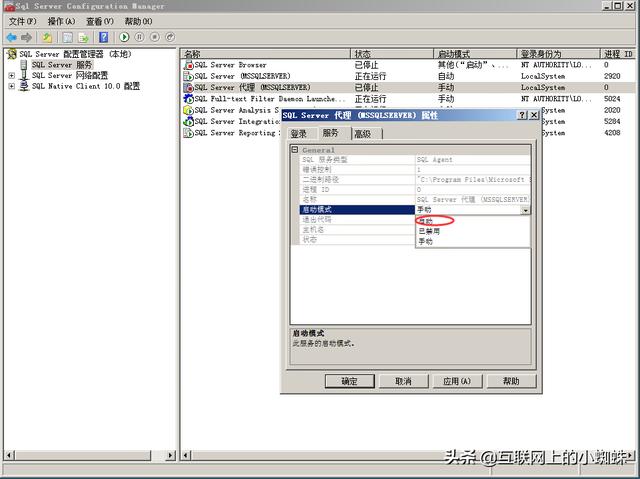Click the 正在运行 status of Full-text row
The height and width of the screenshot is (479, 640).
click(x=370, y=99)
